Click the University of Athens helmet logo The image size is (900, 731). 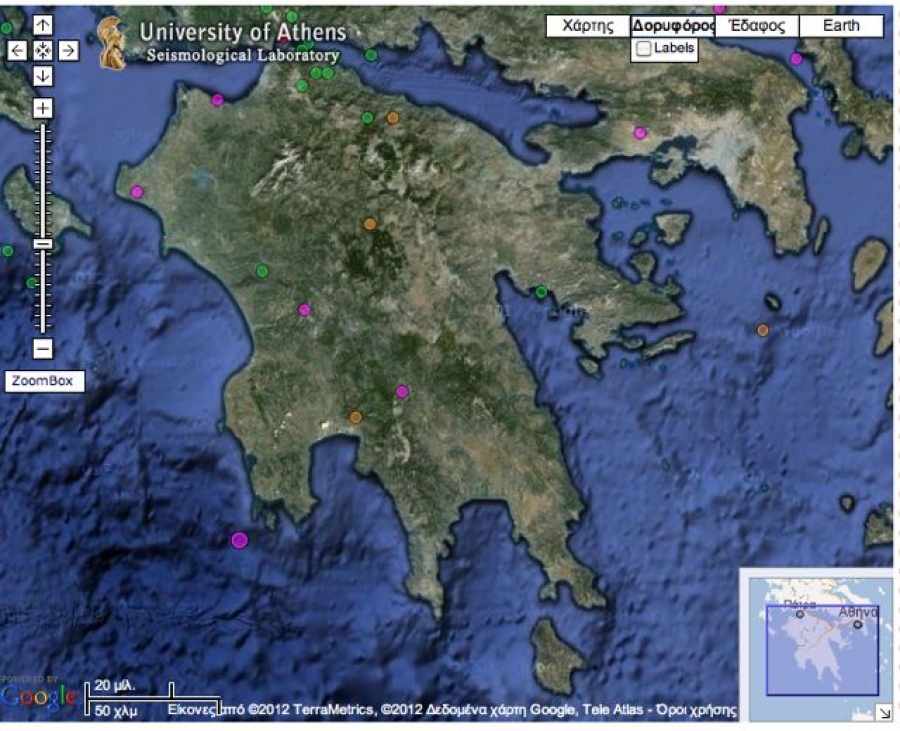(112, 44)
